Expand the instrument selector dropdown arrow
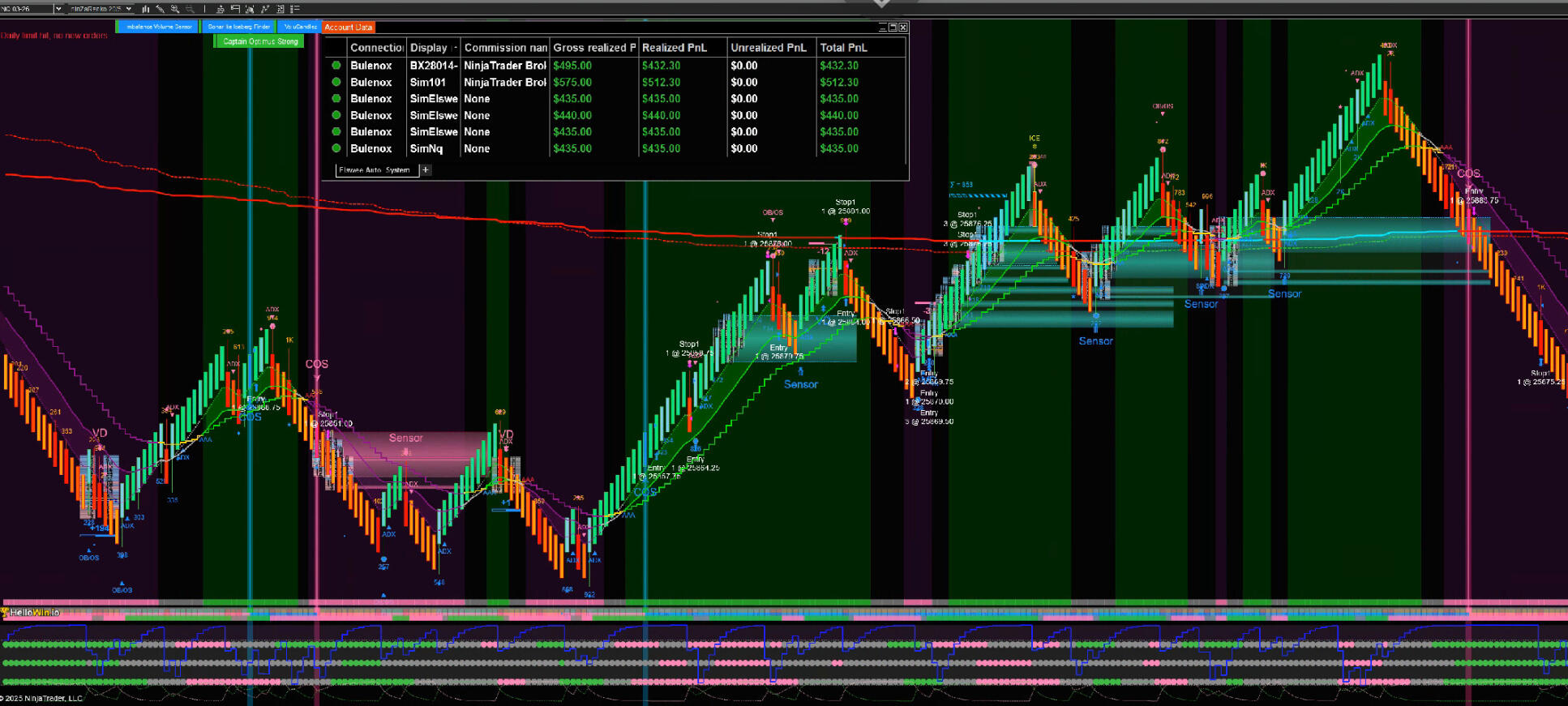 58,9
